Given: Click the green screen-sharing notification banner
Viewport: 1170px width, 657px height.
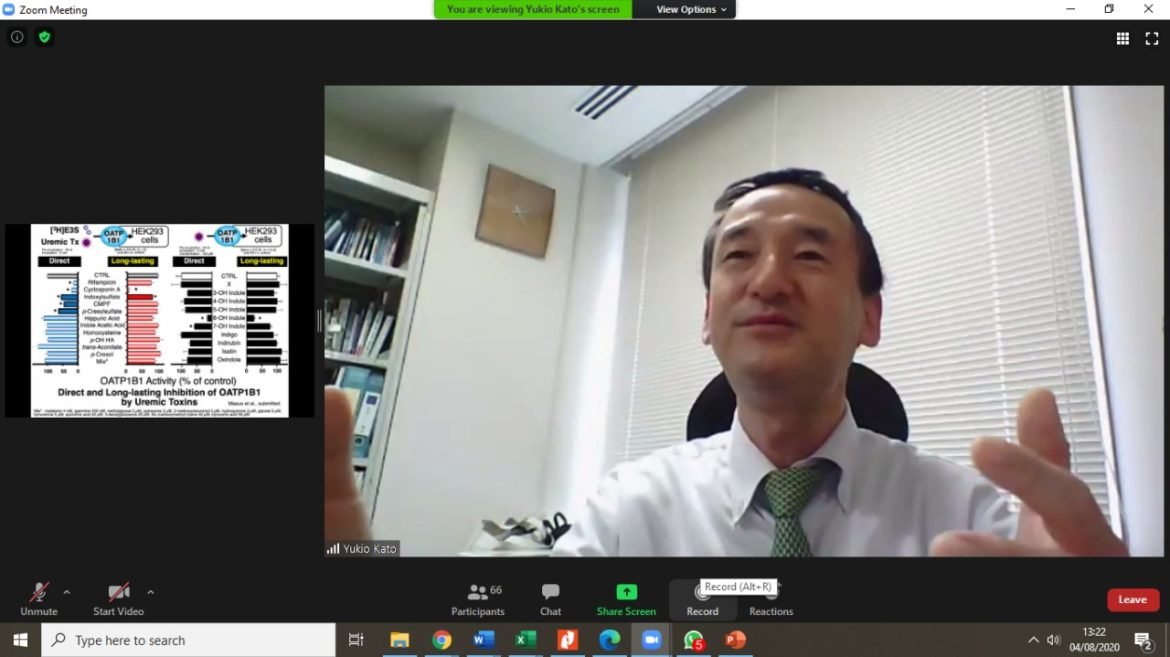Looking at the screenshot, I should (x=533, y=10).
